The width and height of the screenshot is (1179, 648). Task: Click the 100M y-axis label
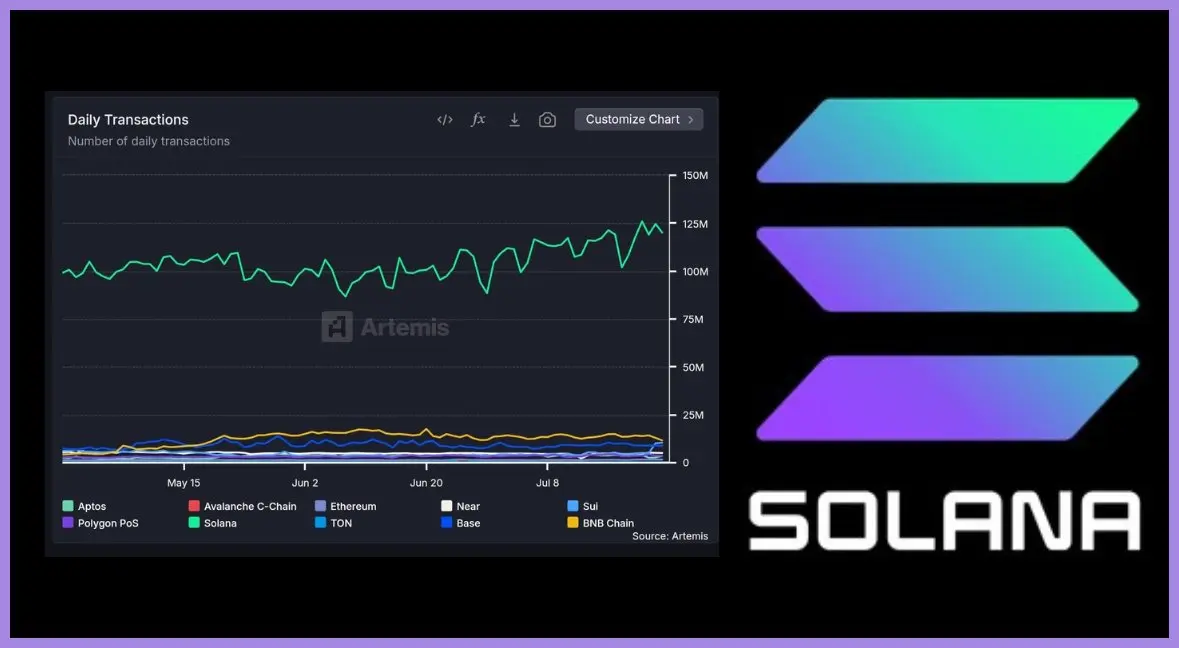[x=695, y=271]
